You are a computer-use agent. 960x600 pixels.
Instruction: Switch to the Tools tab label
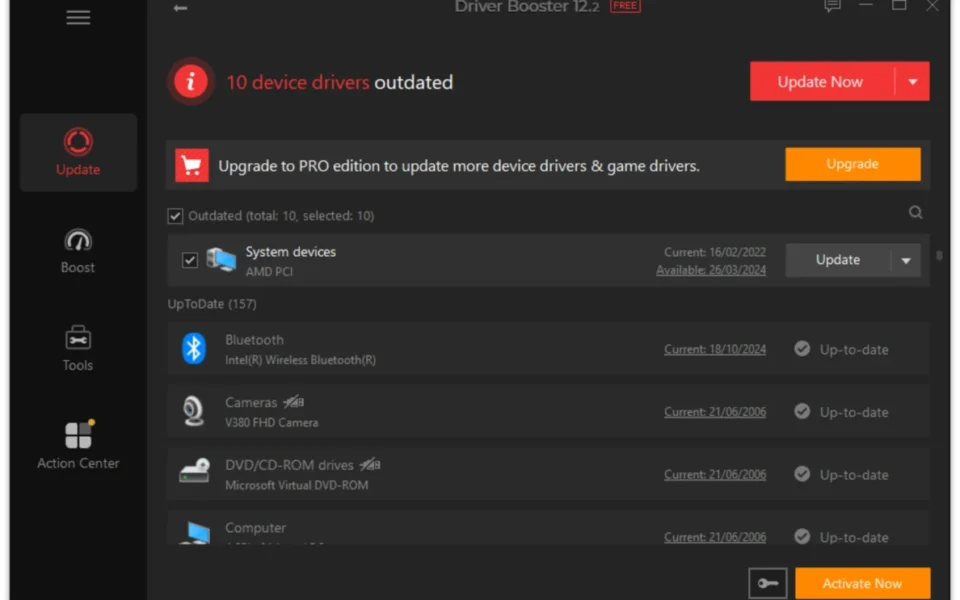[x=78, y=366]
